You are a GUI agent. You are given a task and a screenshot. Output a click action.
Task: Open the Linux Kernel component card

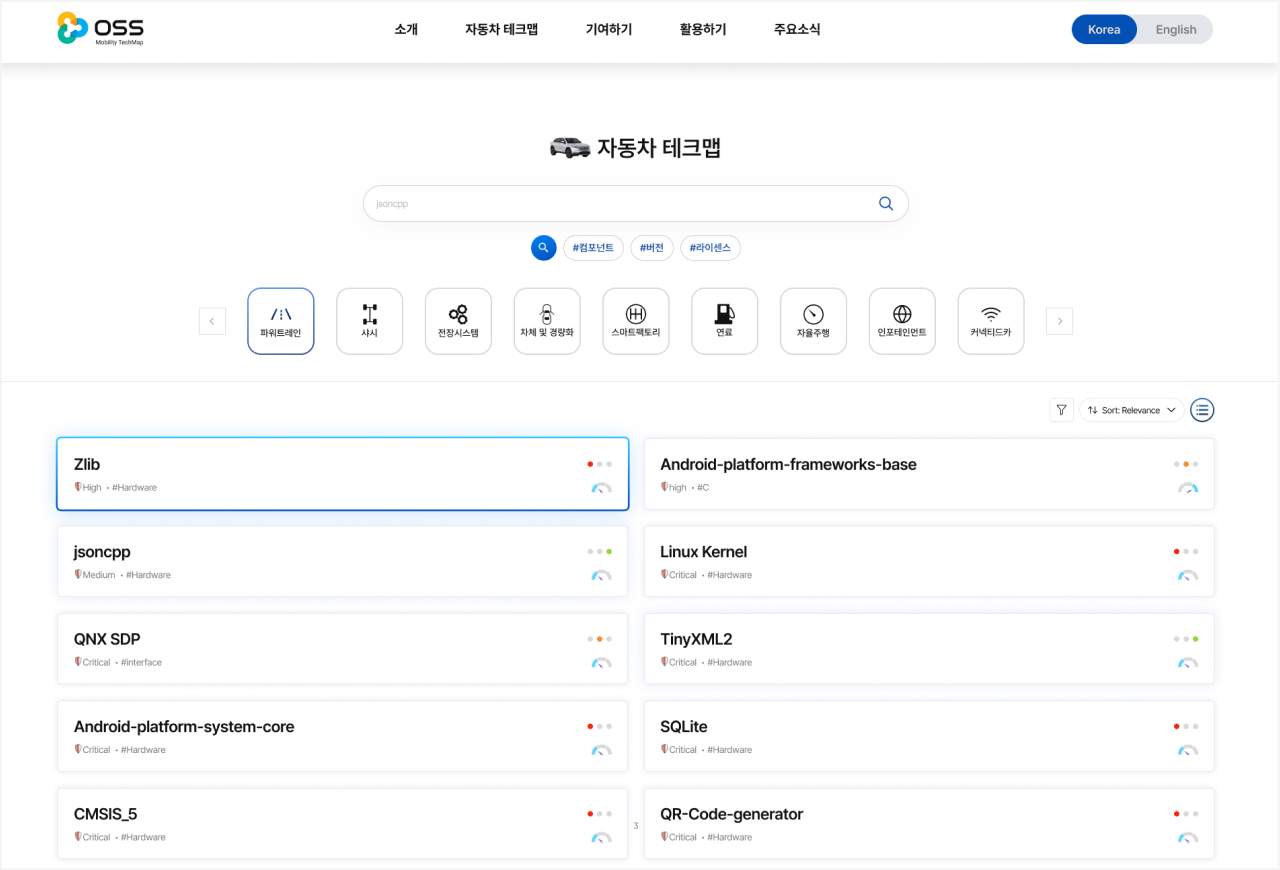pyautogui.click(x=929, y=561)
